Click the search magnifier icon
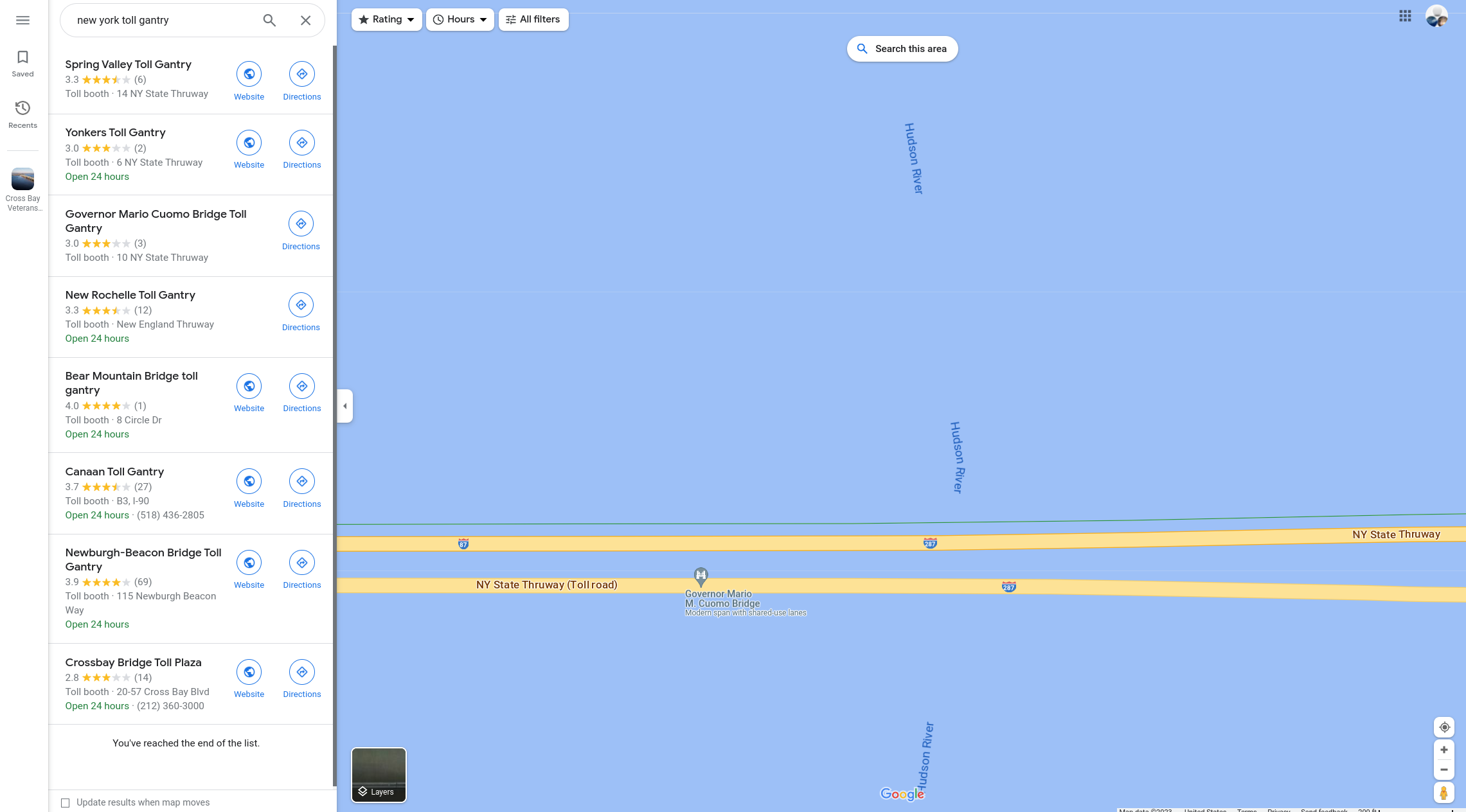 coord(269,20)
